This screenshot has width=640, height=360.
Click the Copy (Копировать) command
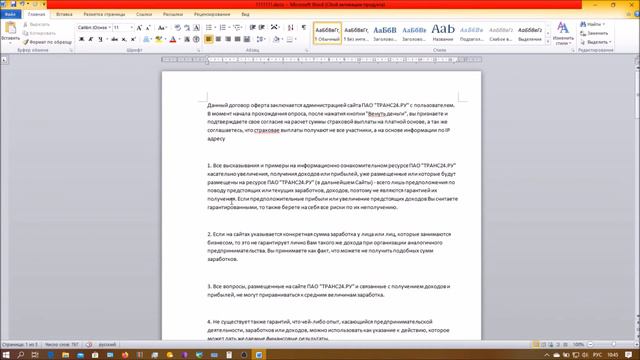pyautogui.click(x=39, y=33)
